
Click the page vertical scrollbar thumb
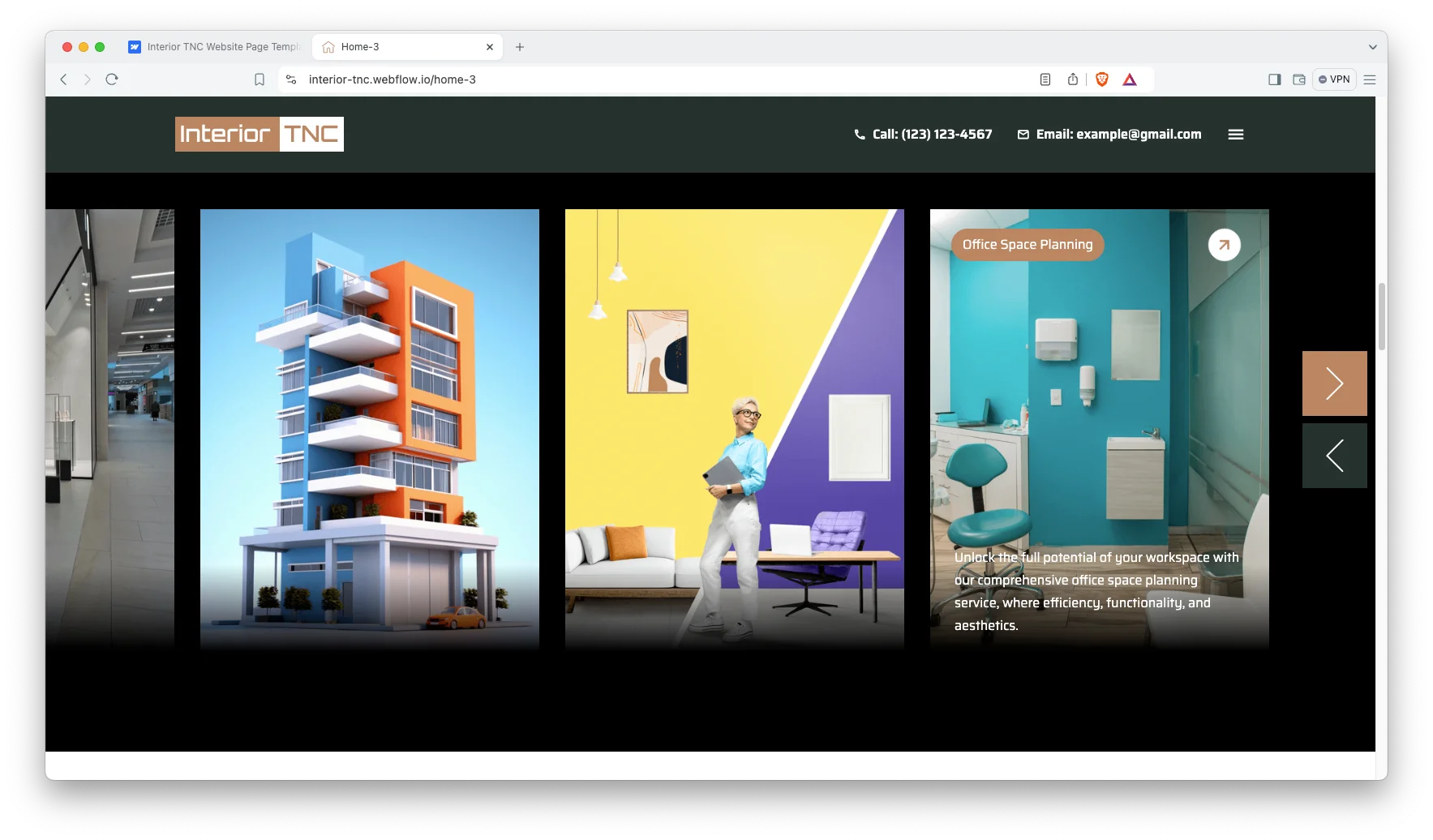point(1381,316)
